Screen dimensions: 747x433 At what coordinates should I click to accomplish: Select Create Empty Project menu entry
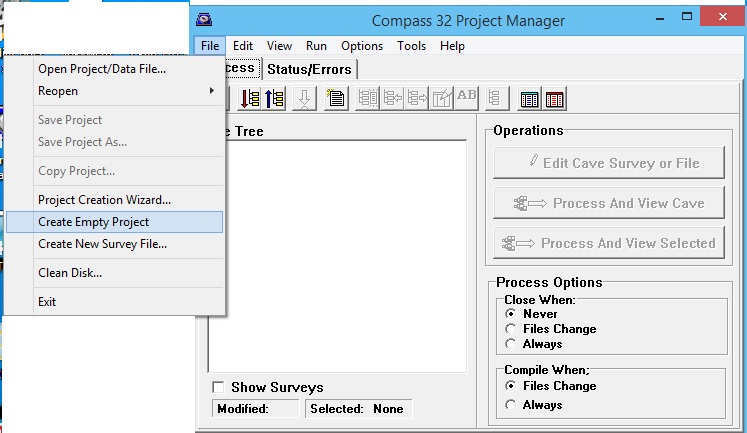(115, 222)
